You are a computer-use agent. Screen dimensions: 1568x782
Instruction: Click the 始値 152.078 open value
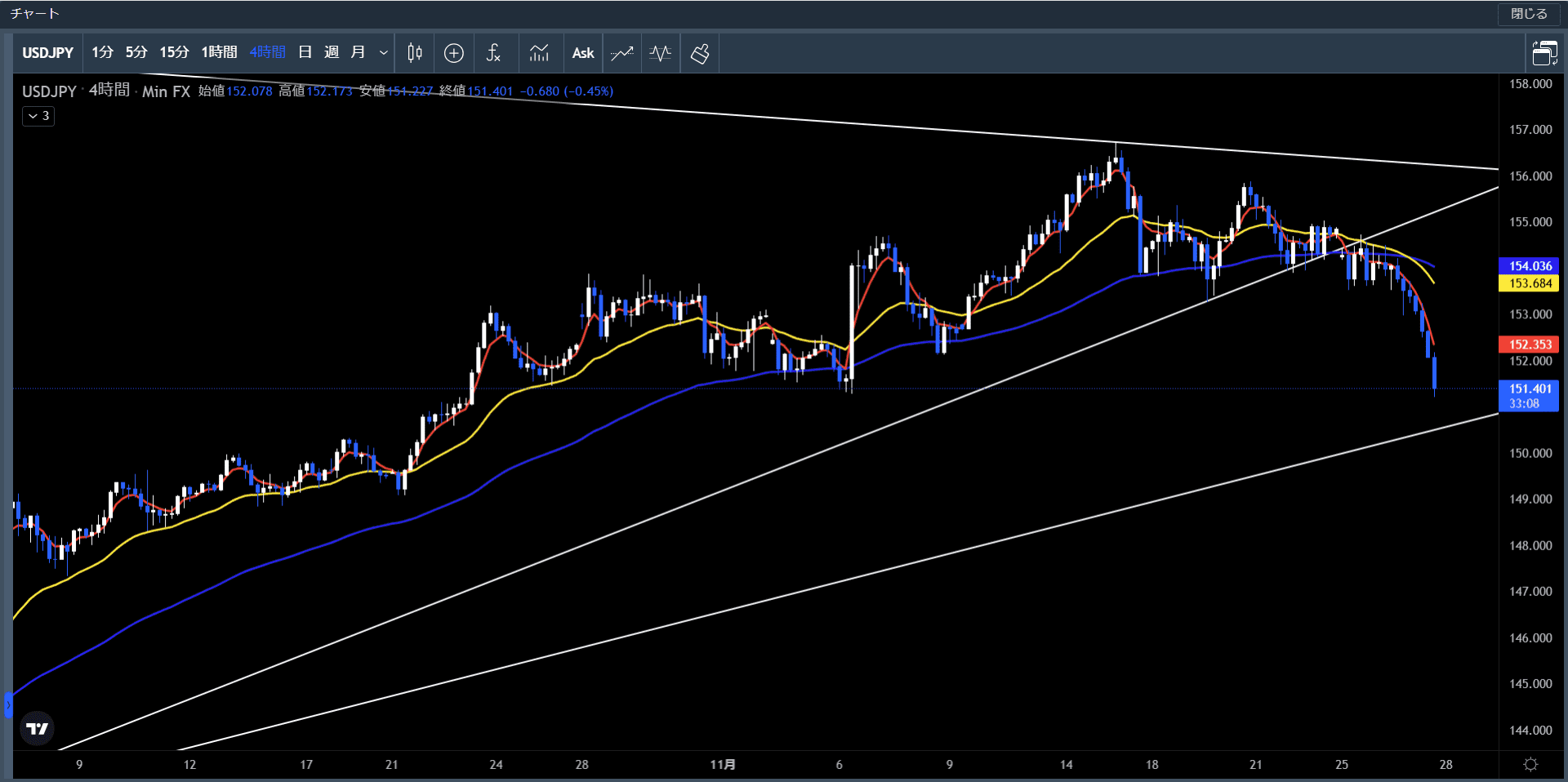236,91
